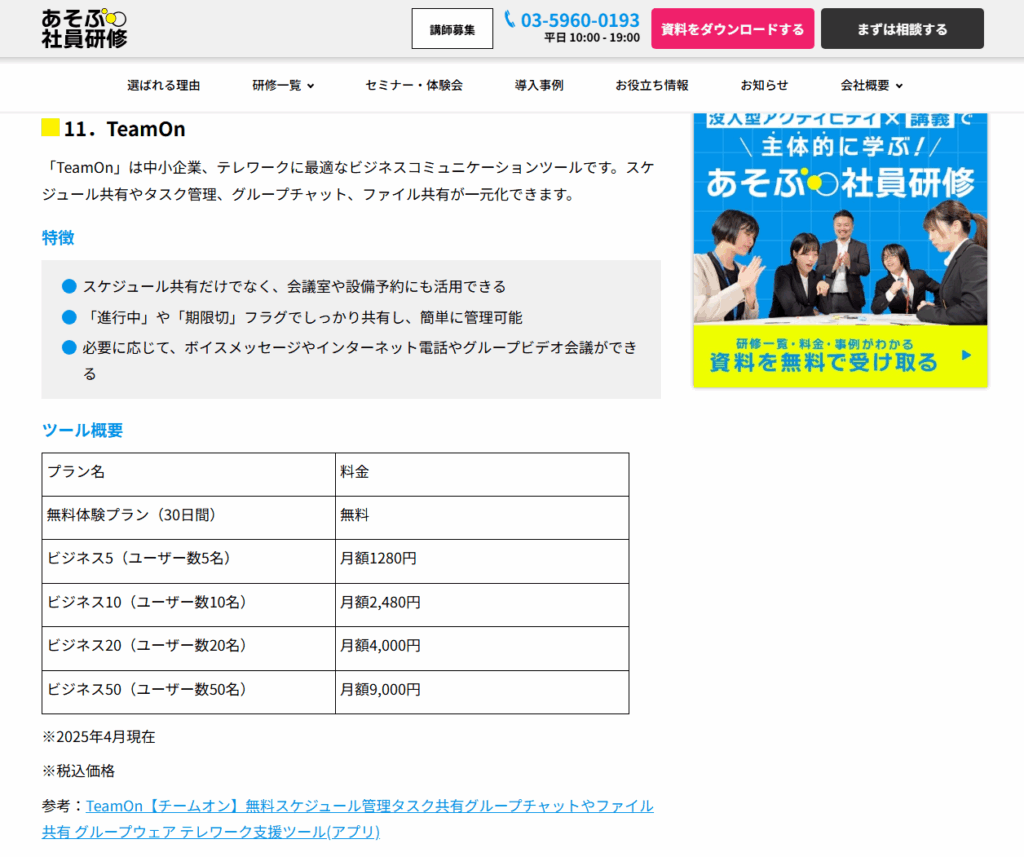Open セミナー・体験会 menu item
Image resolution: width=1024 pixels, height=857 pixels.
[x=414, y=86]
